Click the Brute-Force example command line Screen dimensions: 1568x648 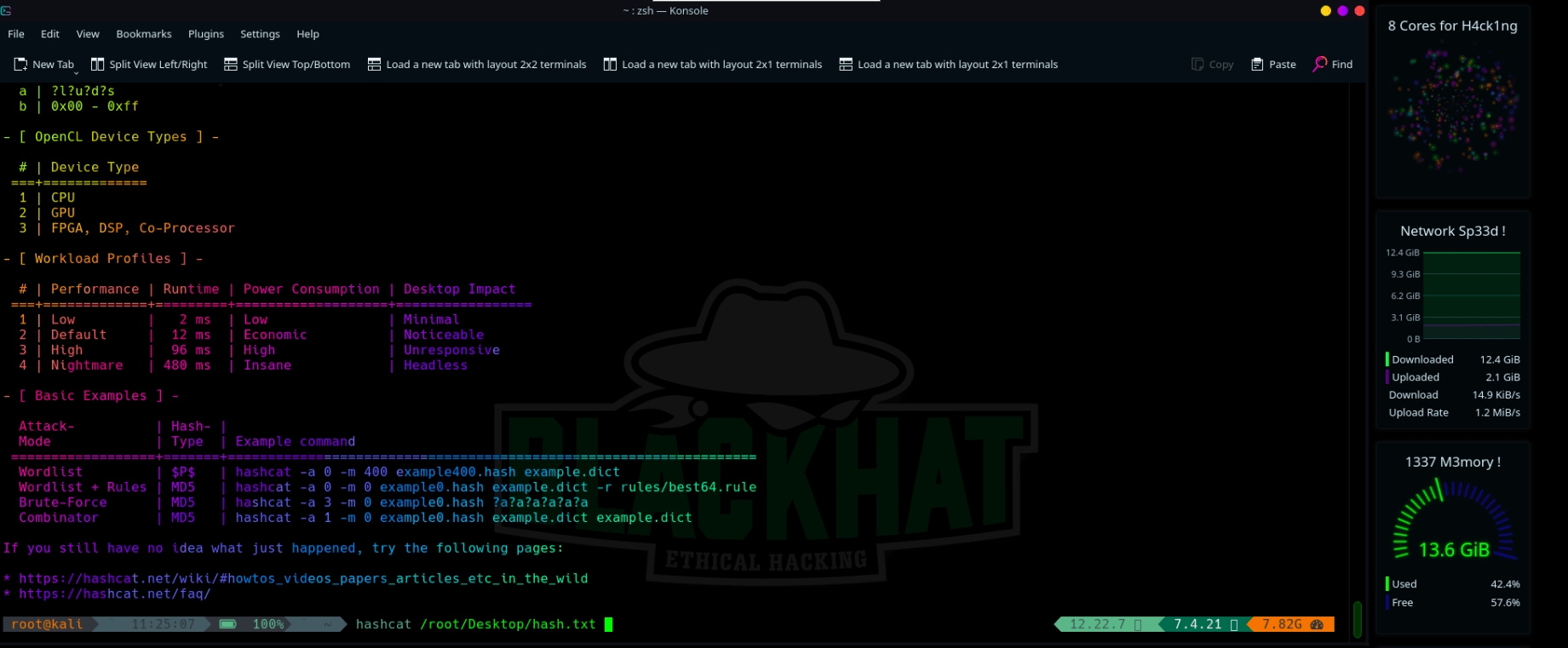pos(411,502)
